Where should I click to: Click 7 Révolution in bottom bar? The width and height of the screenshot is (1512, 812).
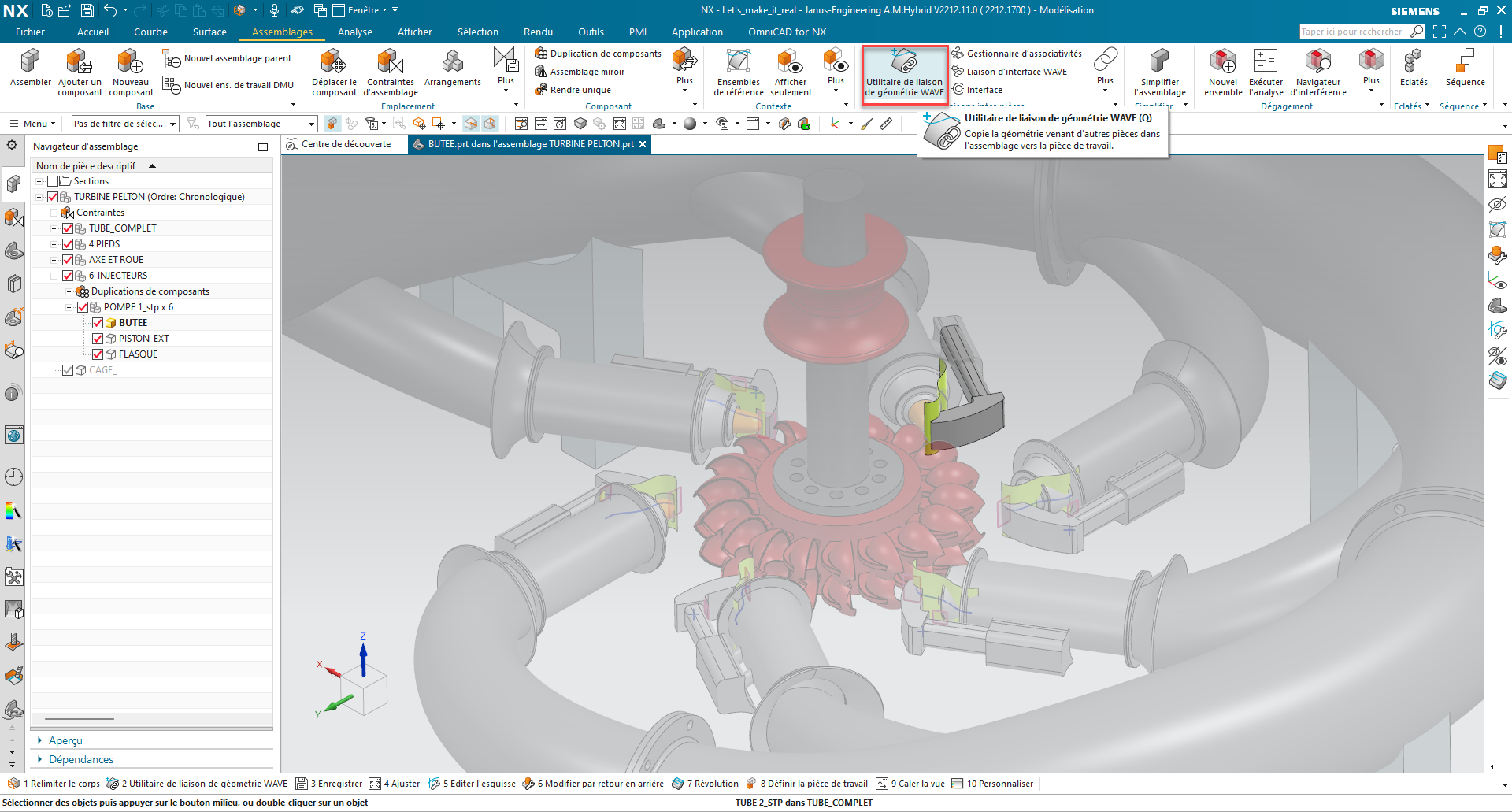(x=705, y=784)
